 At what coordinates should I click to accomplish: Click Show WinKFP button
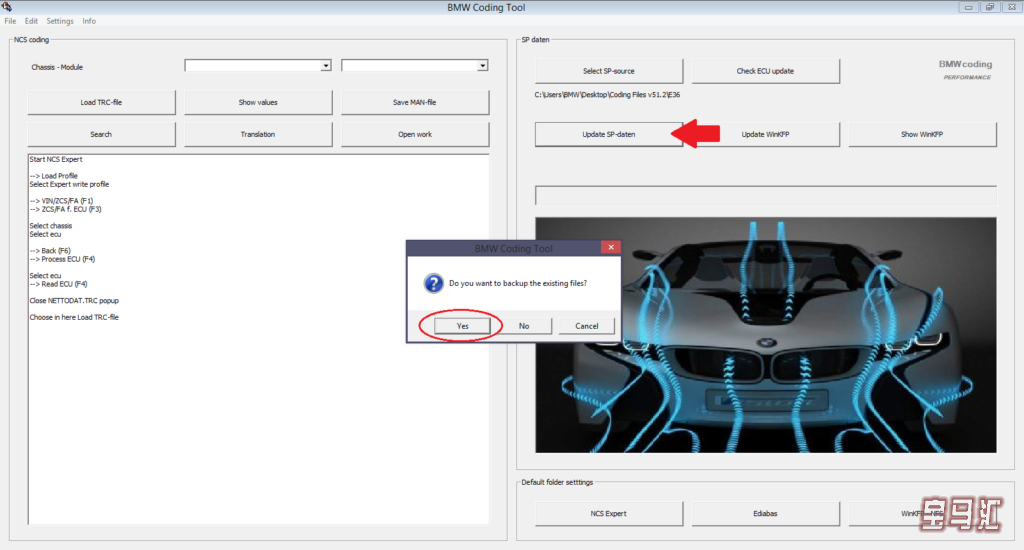[922, 135]
